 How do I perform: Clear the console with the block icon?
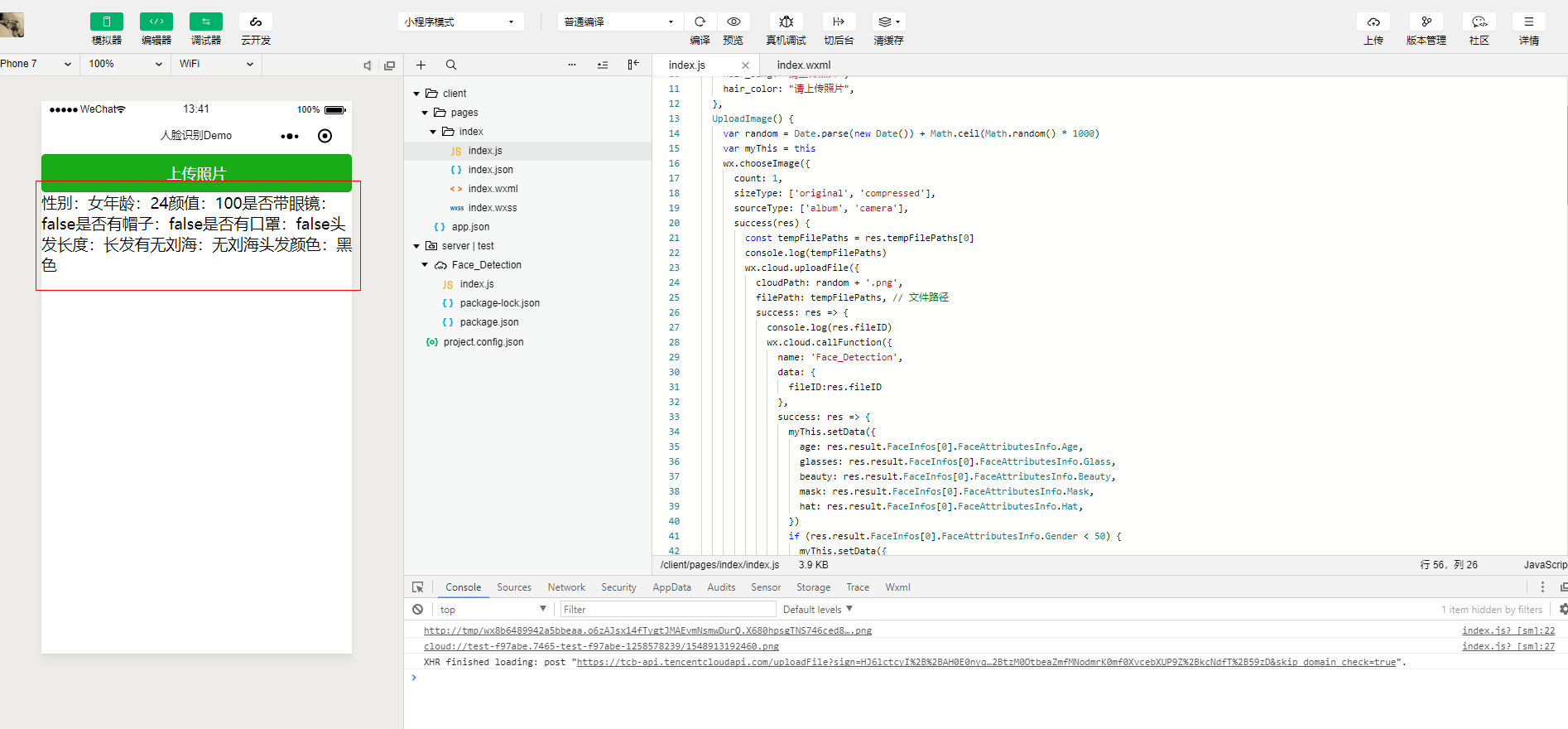pyautogui.click(x=418, y=610)
